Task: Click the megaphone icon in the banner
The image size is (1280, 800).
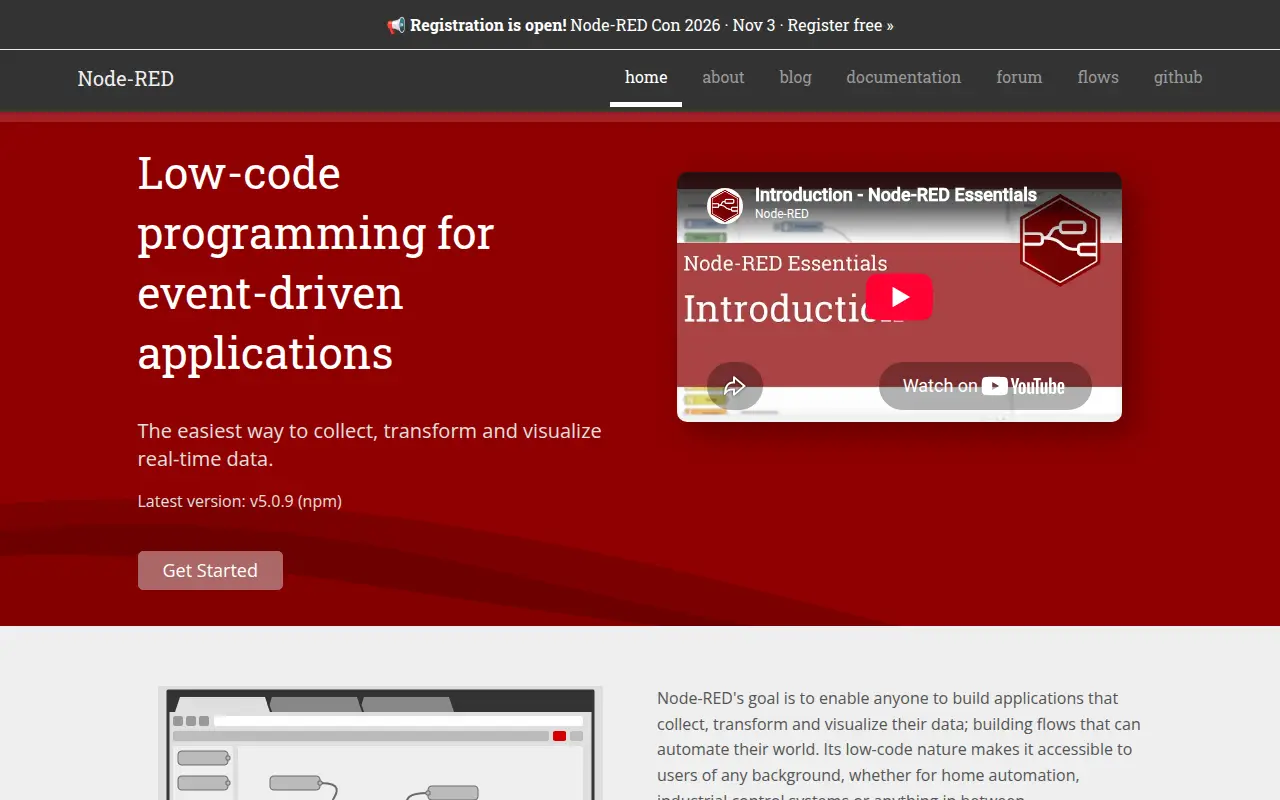Action: pyautogui.click(x=396, y=25)
